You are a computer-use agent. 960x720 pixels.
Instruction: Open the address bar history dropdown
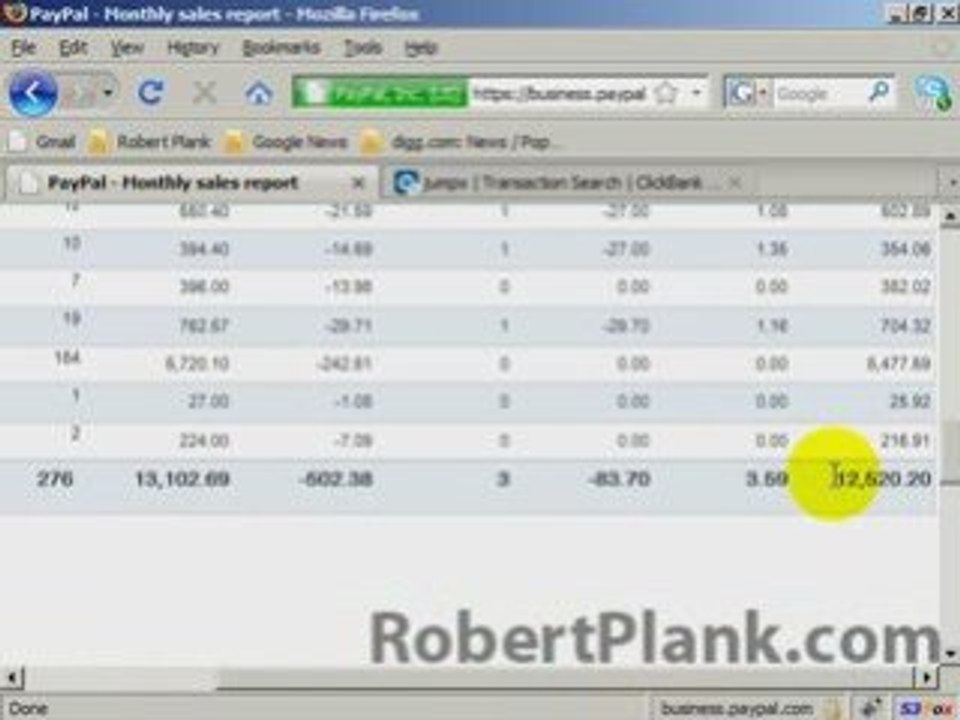pos(696,94)
